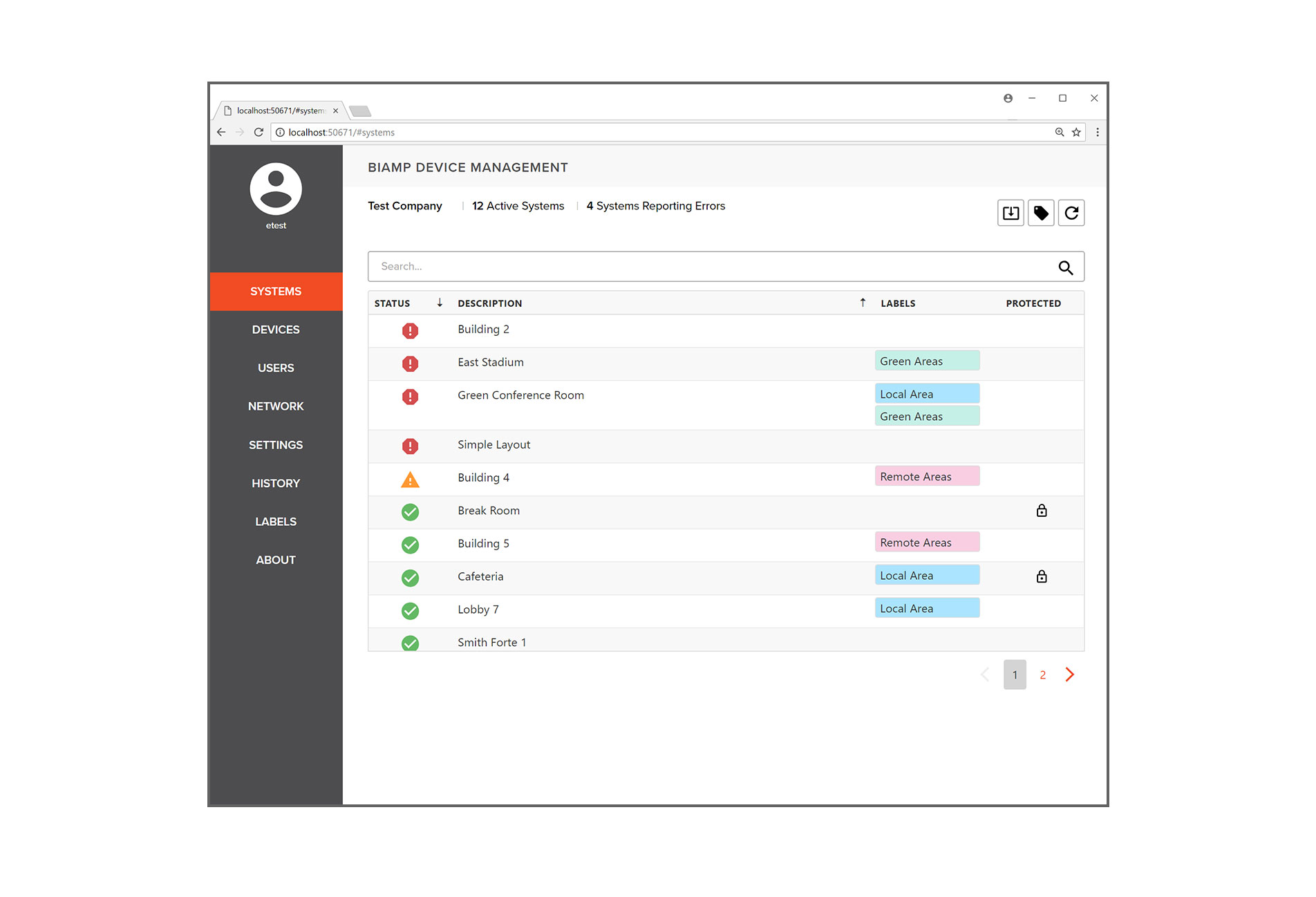Go to page 2 of results
Image resolution: width=1316 pixels, height=897 pixels.
[1042, 675]
